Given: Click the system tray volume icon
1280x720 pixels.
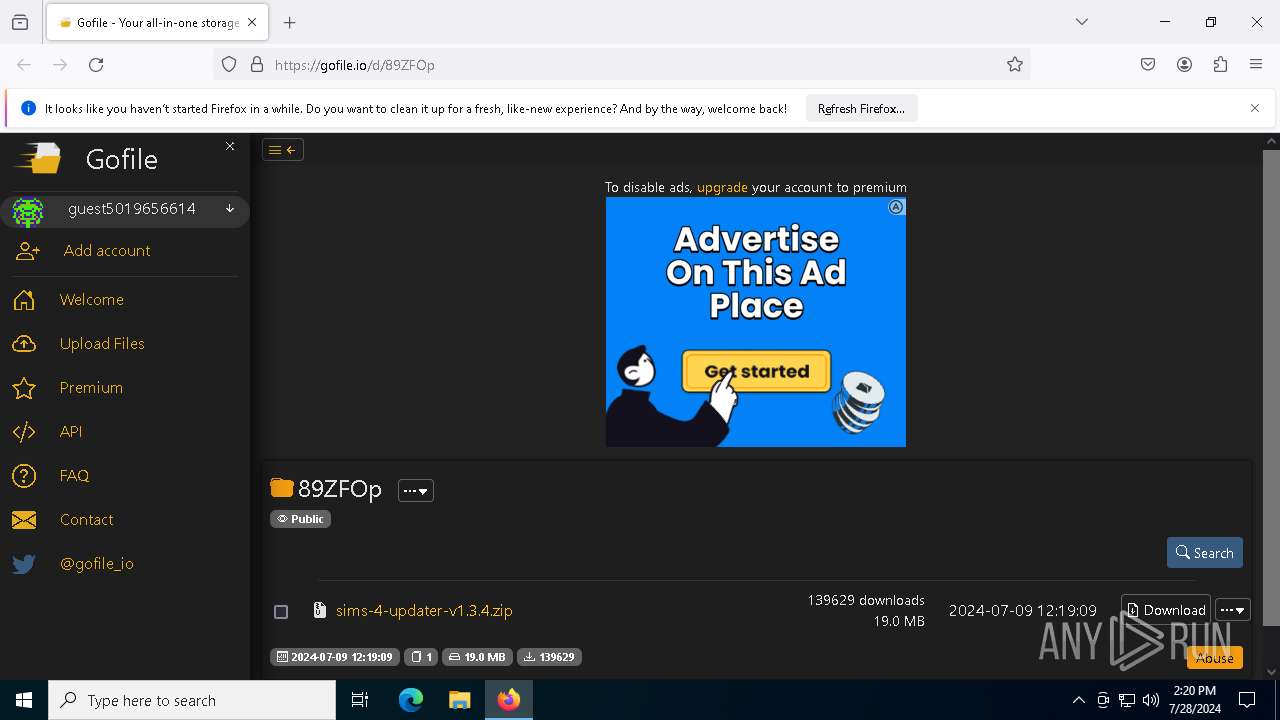Looking at the screenshot, I should pos(1151,700).
